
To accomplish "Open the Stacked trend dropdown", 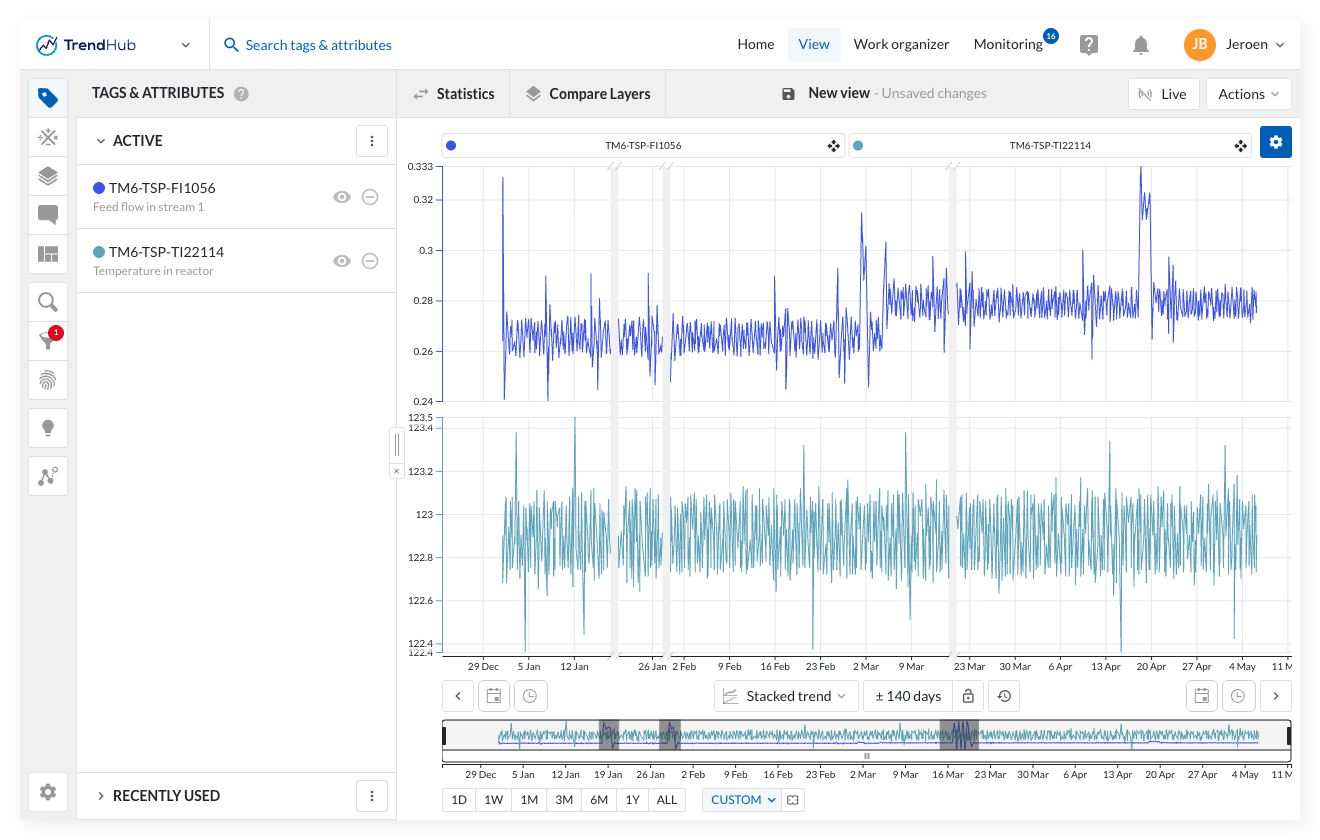I will point(786,696).
